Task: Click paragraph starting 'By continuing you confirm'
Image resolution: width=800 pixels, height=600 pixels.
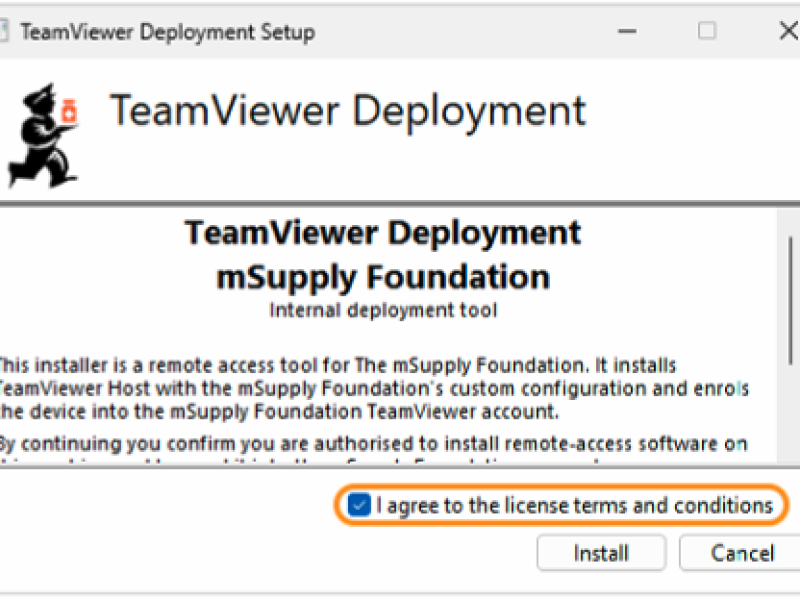Action: click(373, 451)
